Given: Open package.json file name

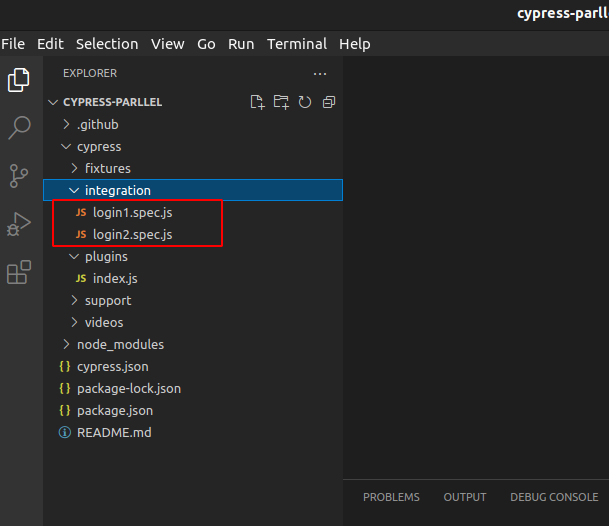Looking at the screenshot, I should point(115,411).
